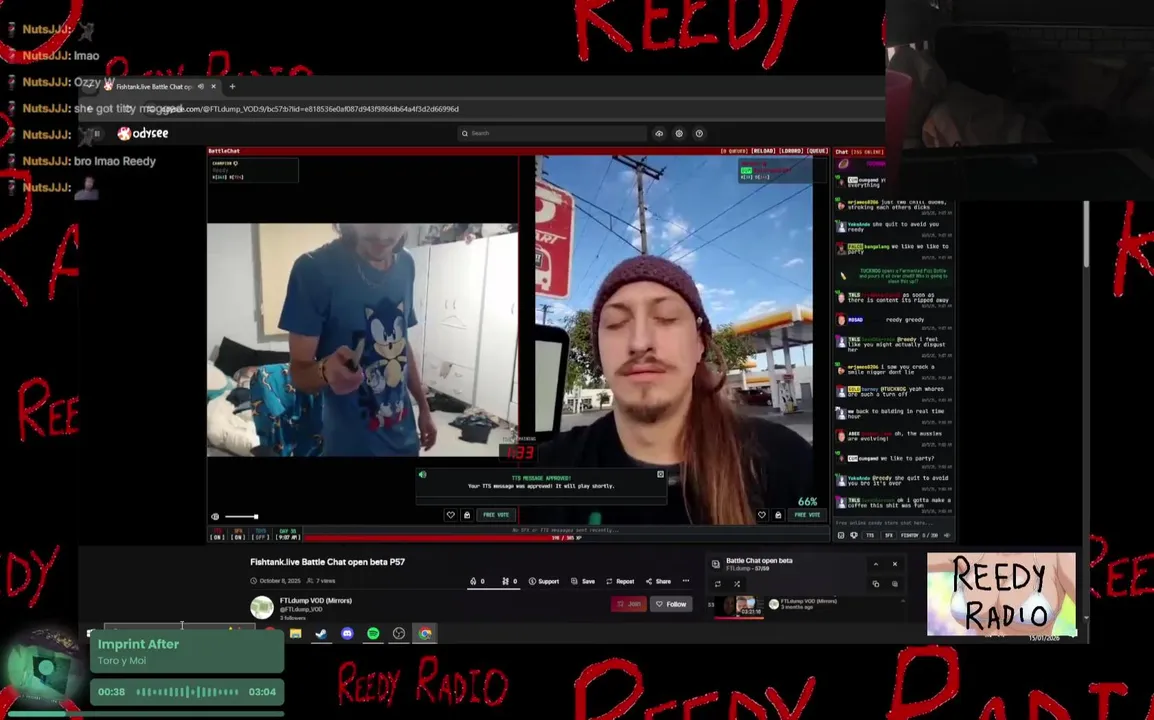Open FTLdump VOD (Mirrors) channel link

316,601
